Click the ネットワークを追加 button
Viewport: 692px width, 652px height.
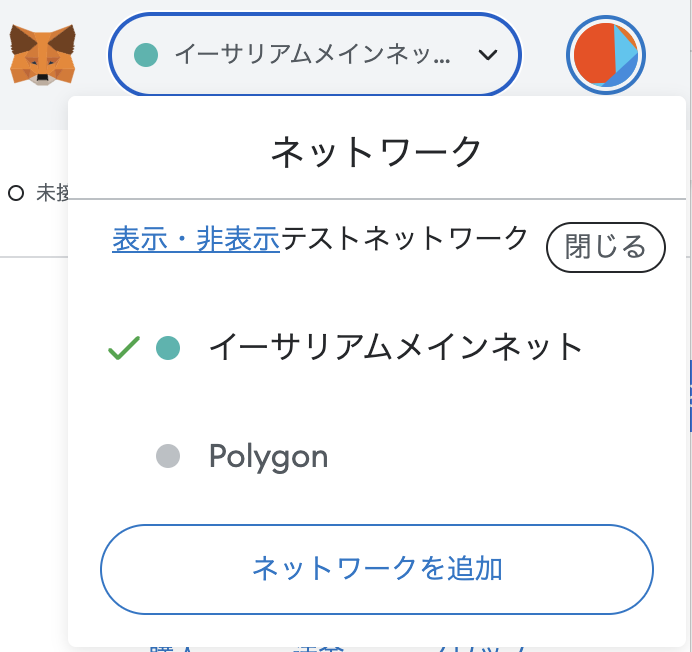(x=376, y=569)
